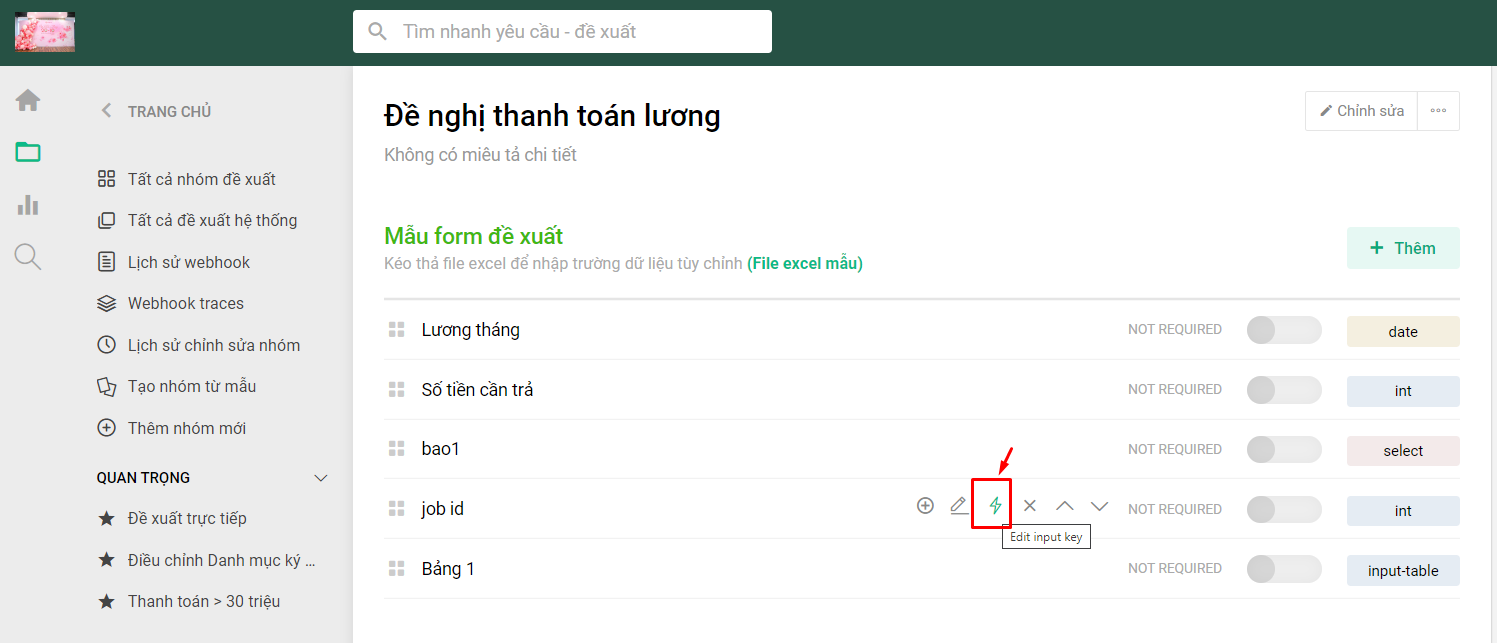Click the Chỉnh sửa button

click(1361, 111)
